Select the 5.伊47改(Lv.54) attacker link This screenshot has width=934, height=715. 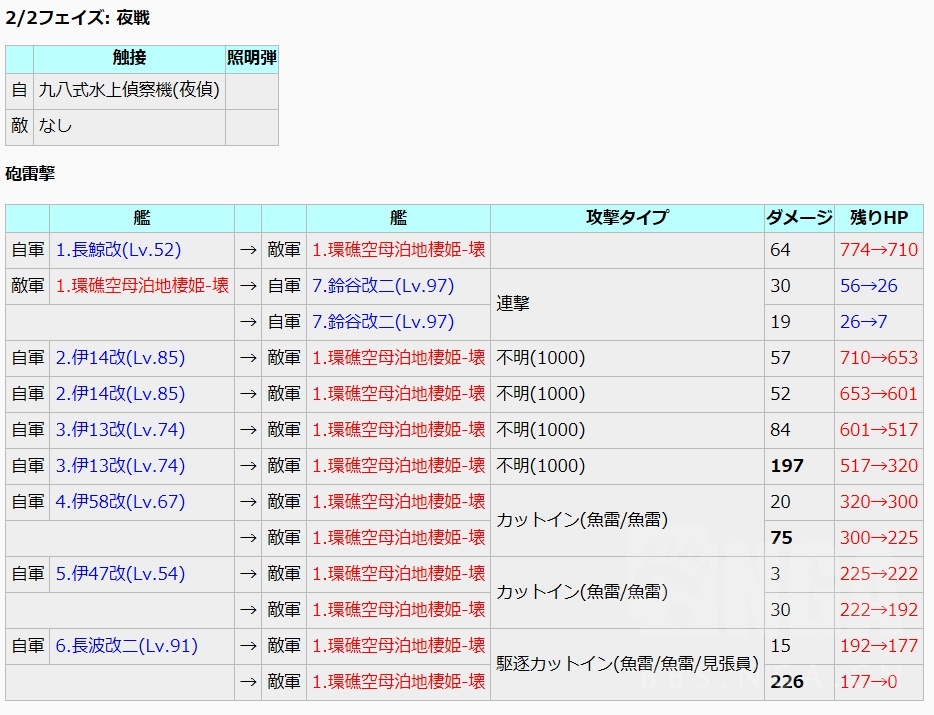(x=120, y=574)
